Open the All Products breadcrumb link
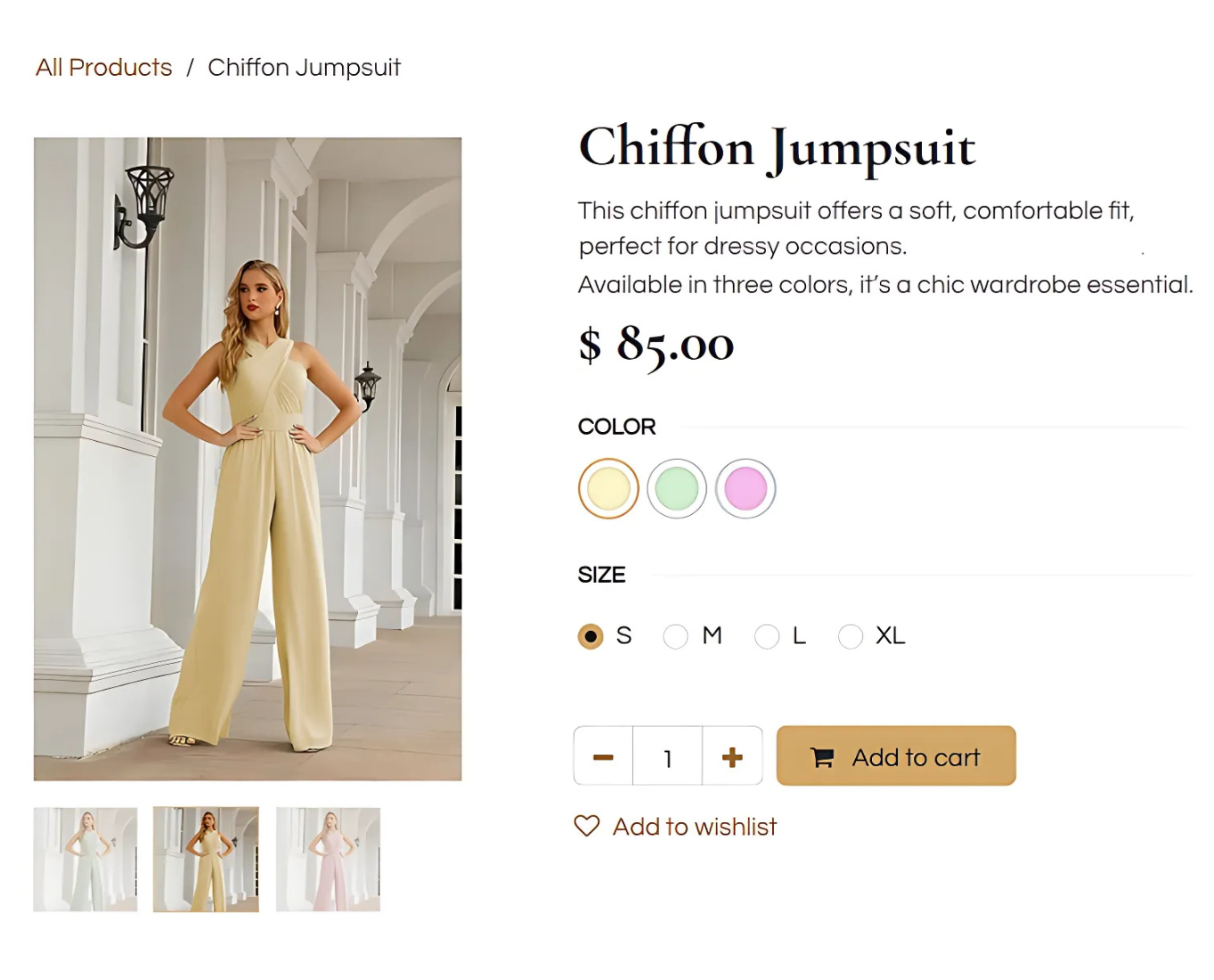 (104, 68)
